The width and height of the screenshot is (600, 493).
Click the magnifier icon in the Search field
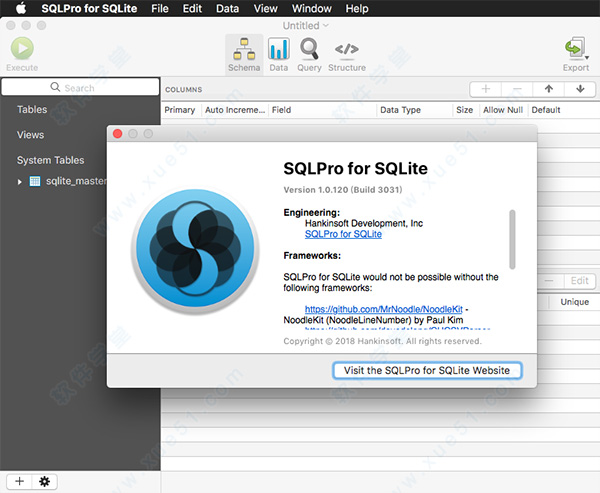(x=55, y=87)
